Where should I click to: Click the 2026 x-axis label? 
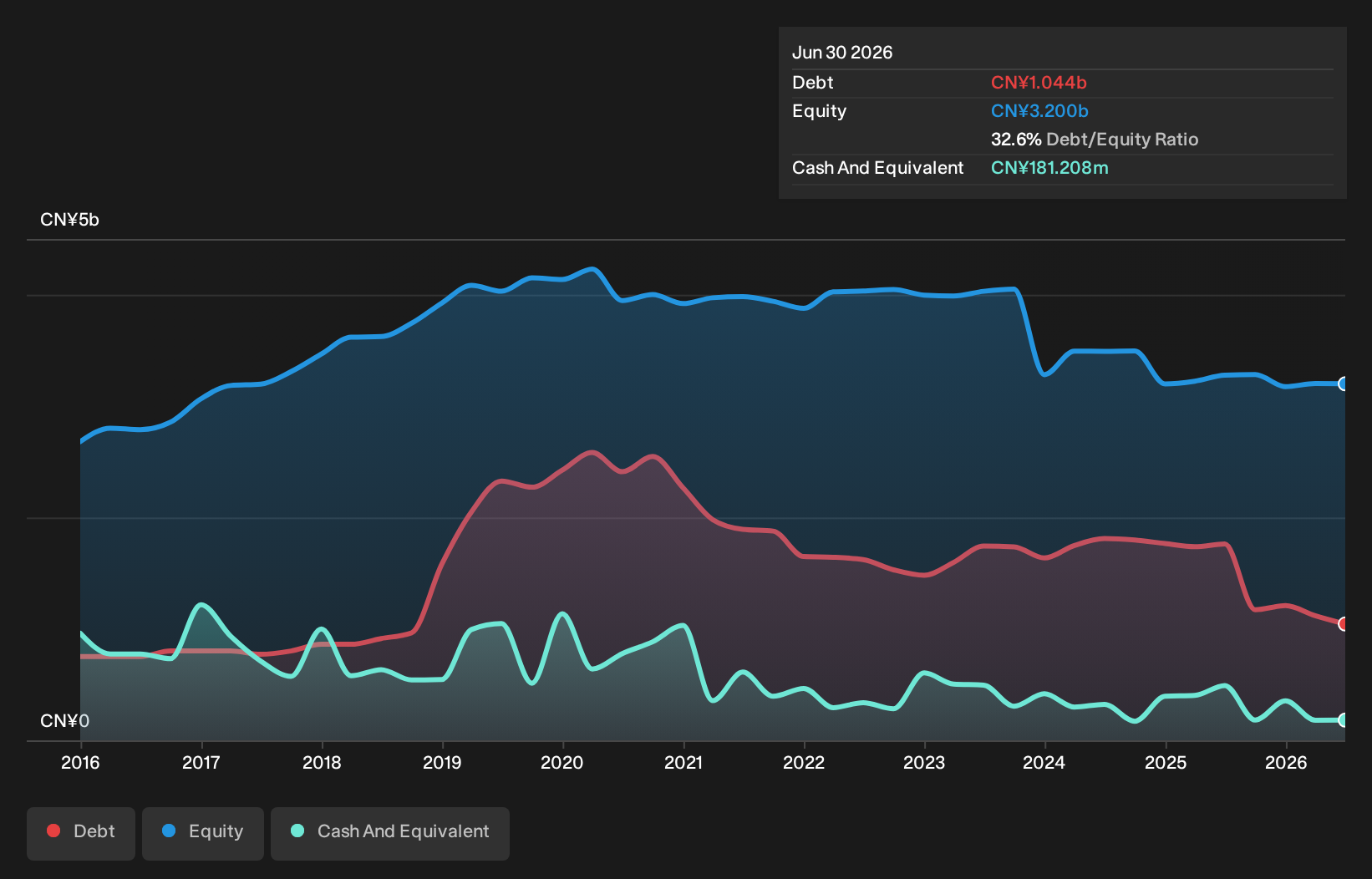[1286, 762]
